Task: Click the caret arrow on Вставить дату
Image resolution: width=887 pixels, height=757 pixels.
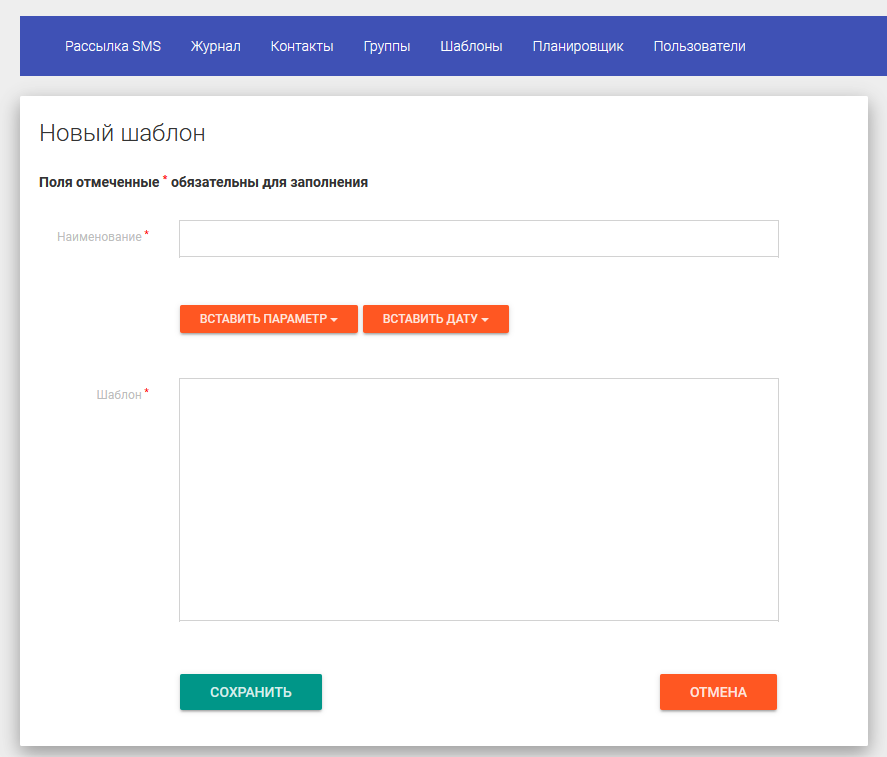Action: click(485, 320)
